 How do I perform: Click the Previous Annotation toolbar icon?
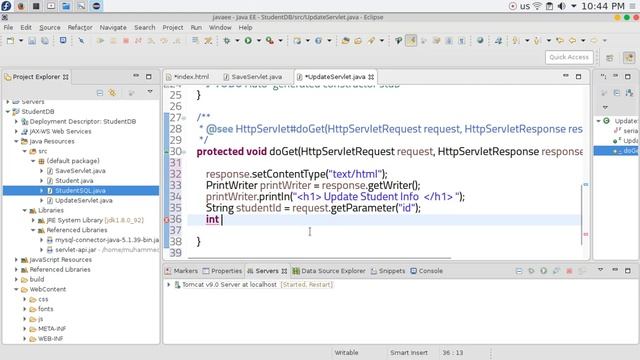[537, 41]
